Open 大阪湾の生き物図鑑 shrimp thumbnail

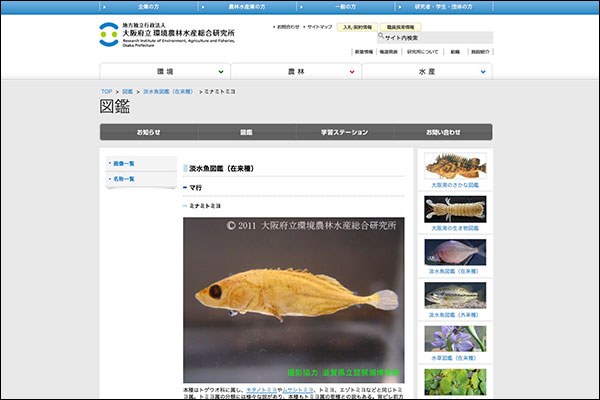tap(455, 208)
